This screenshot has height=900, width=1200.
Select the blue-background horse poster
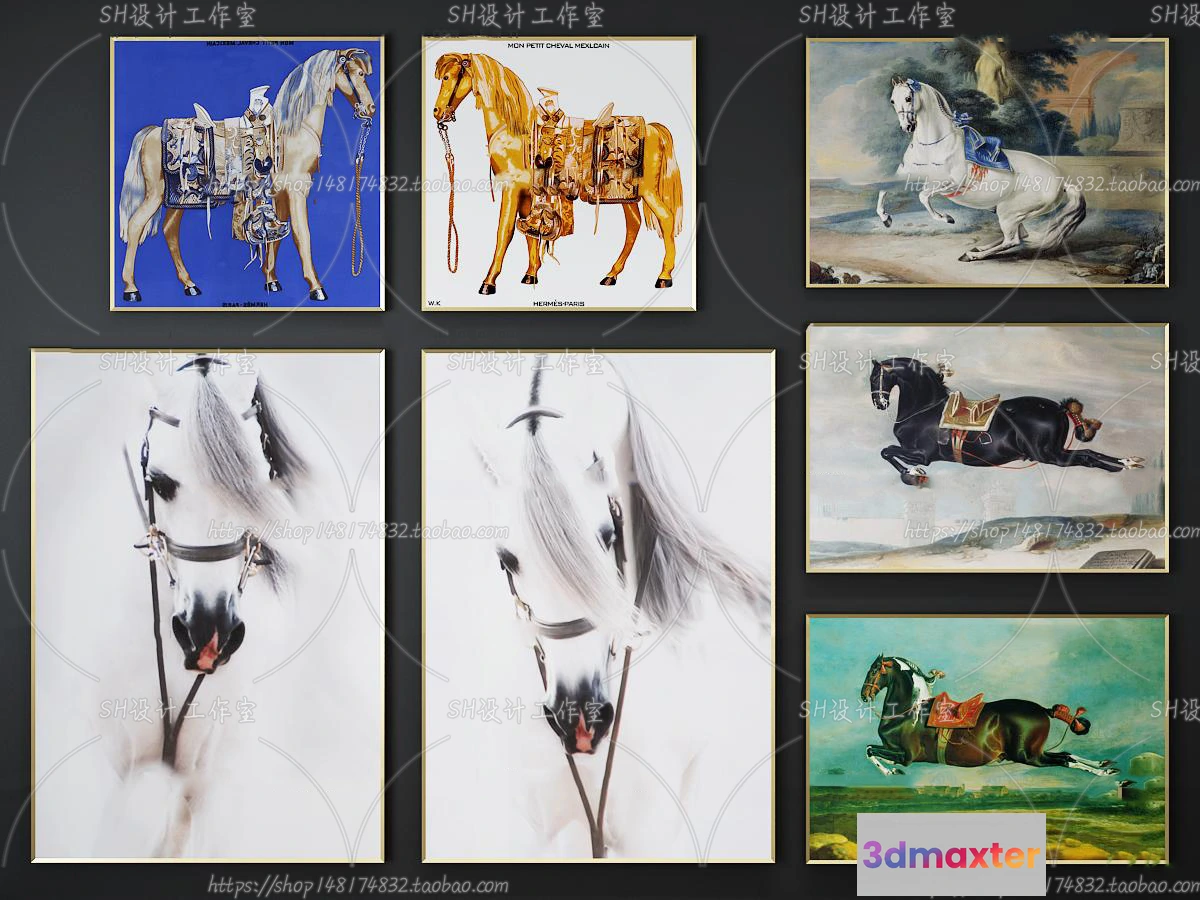(x=246, y=173)
